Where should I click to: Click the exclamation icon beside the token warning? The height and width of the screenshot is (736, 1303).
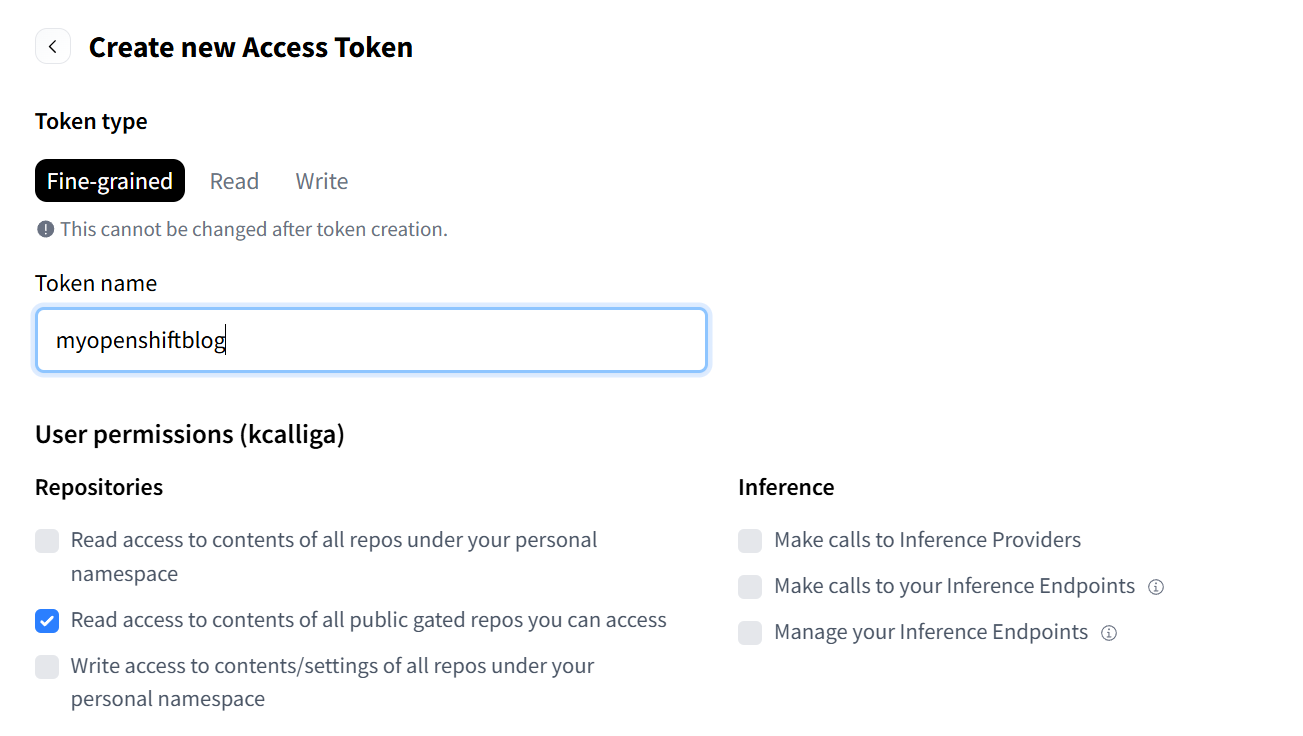tap(45, 230)
